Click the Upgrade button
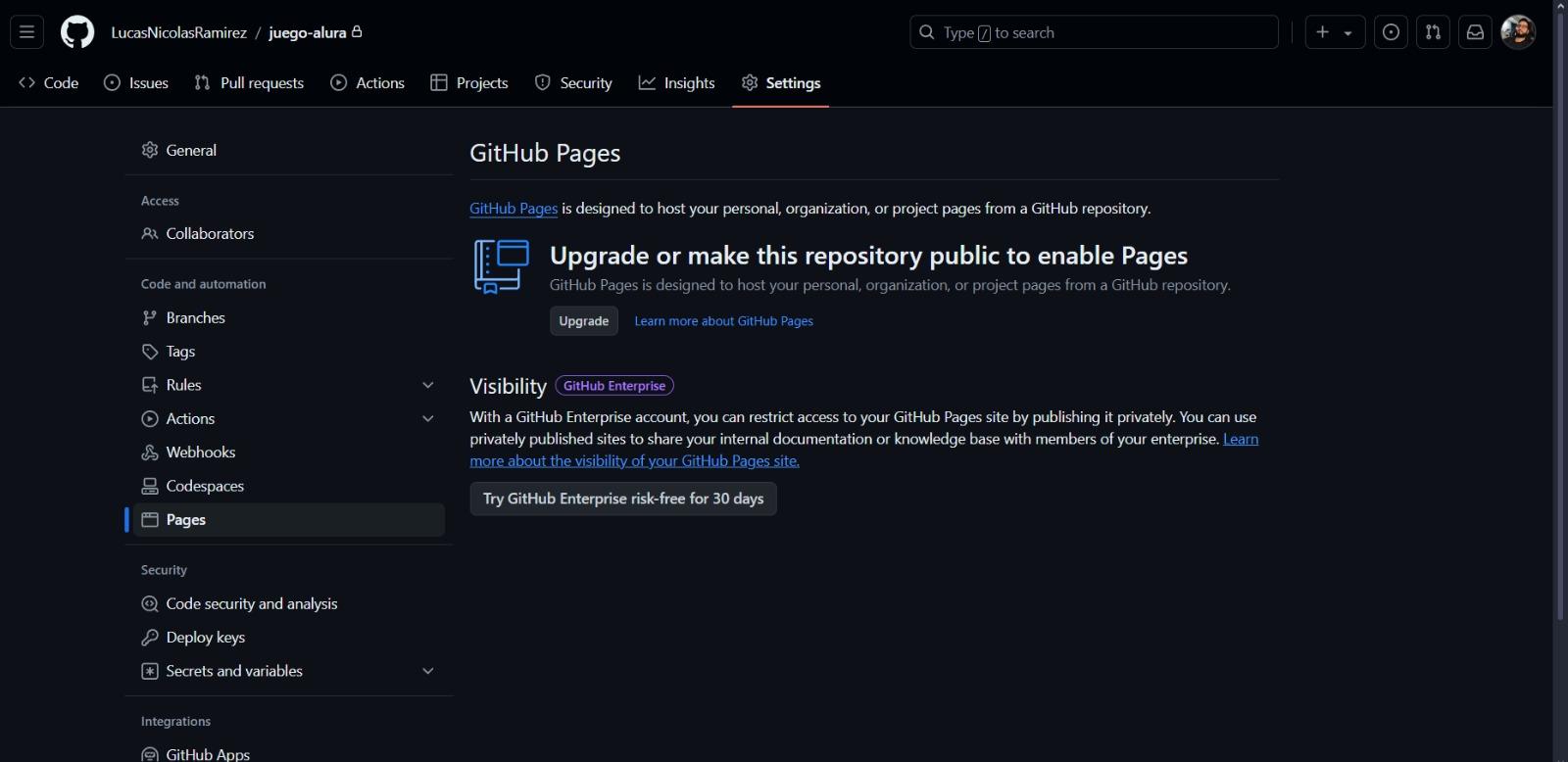The height and width of the screenshot is (762, 1568). click(x=584, y=321)
